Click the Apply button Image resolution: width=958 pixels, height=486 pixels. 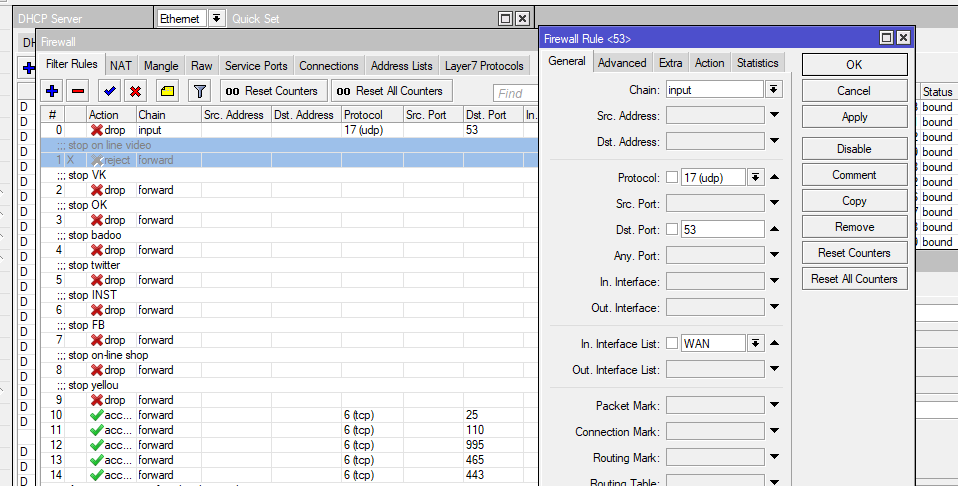click(x=854, y=117)
